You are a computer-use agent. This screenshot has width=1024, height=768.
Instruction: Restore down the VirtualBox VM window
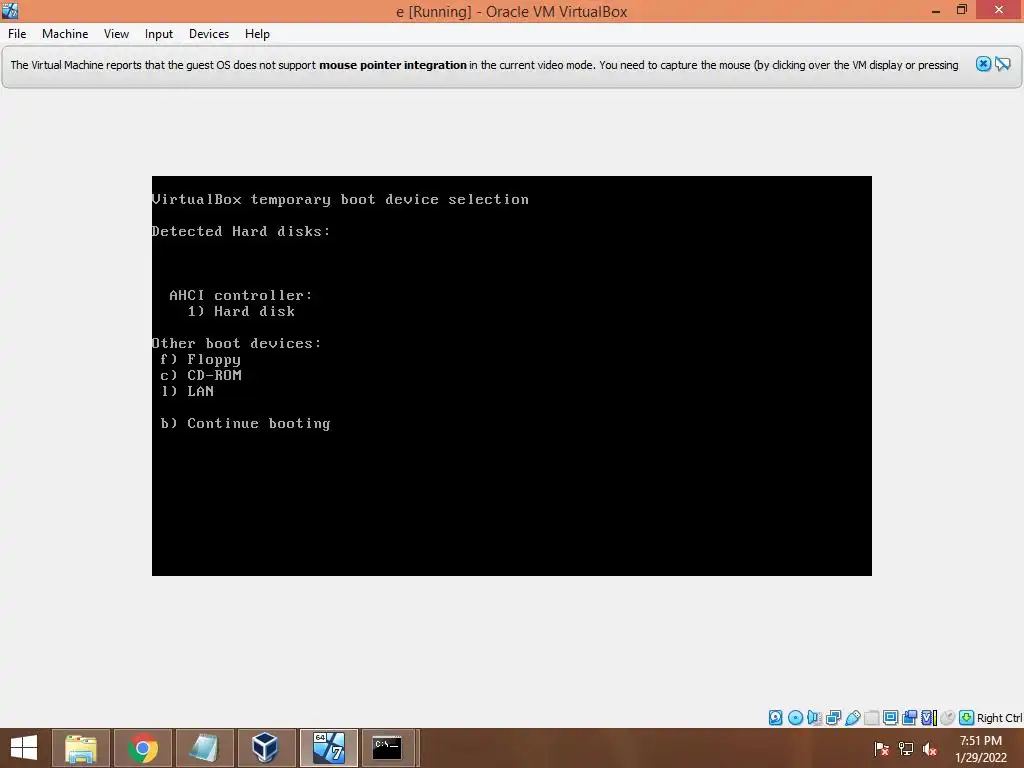pos(962,10)
